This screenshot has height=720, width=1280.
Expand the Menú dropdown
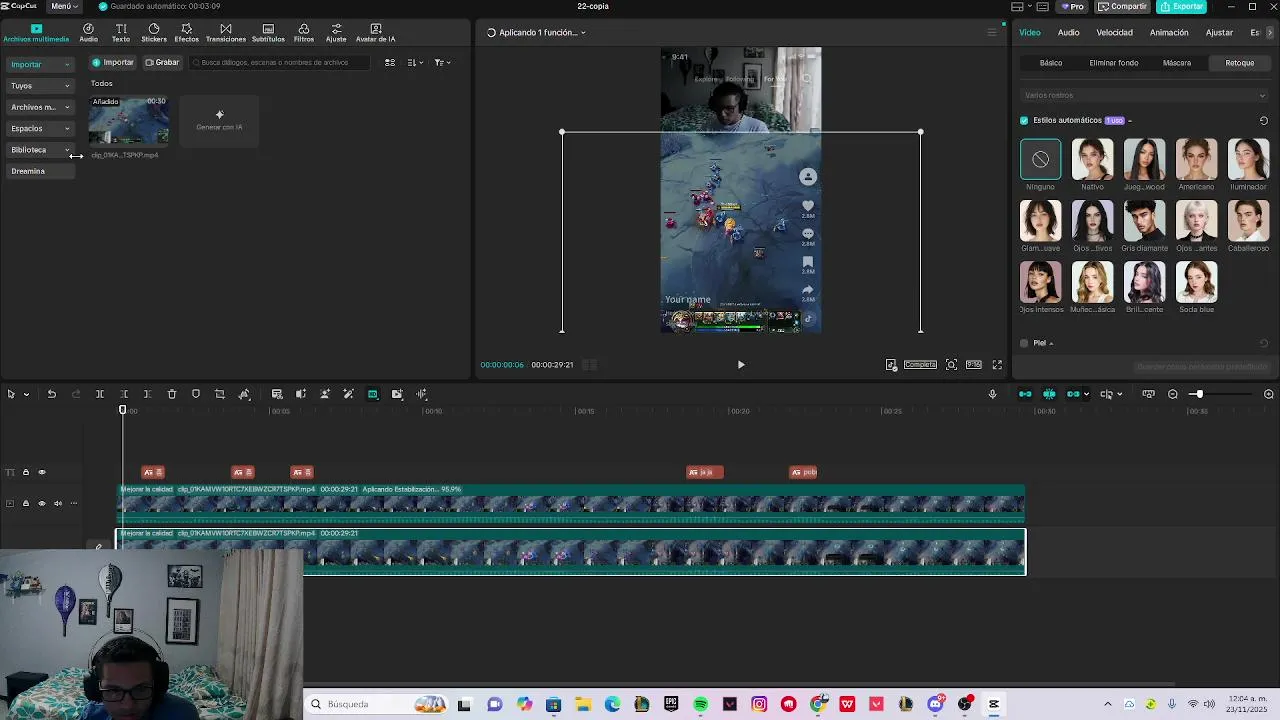click(63, 6)
